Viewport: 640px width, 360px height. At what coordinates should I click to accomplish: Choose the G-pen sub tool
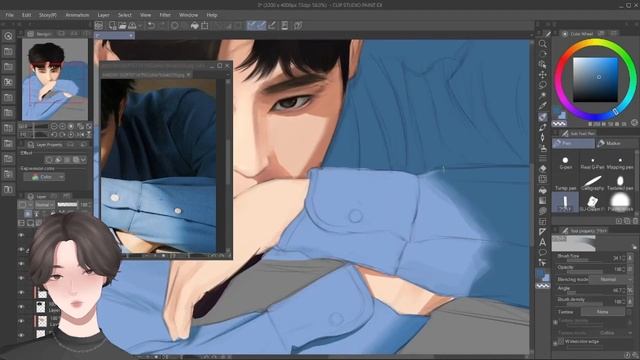pos(565,162)
